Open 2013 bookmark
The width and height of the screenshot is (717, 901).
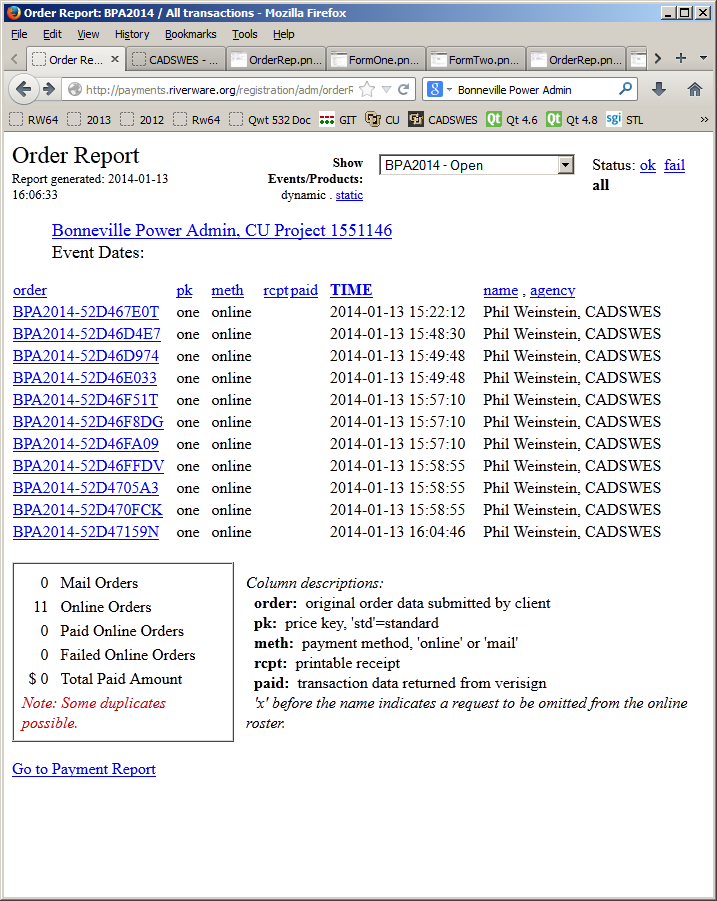click(x=89, y=120)
